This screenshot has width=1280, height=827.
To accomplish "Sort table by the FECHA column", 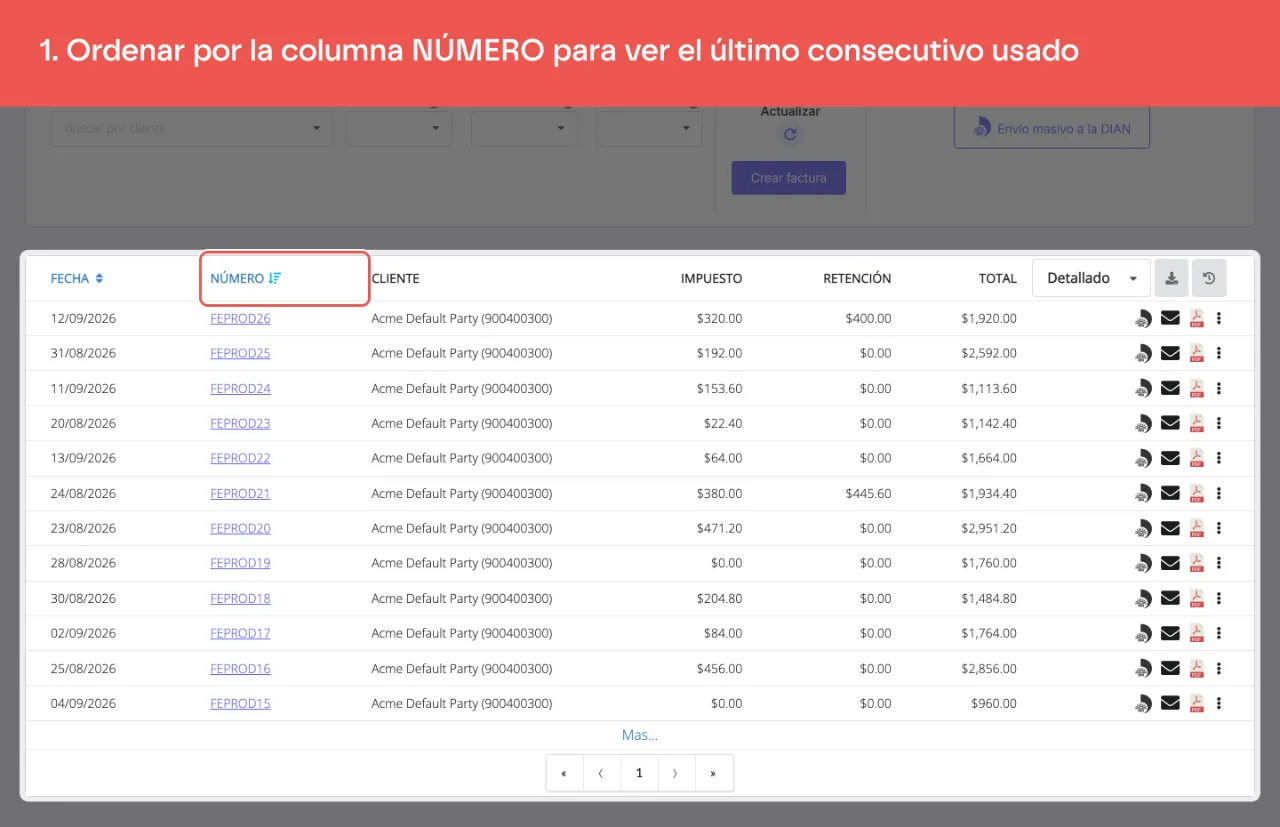I will tap(77, 278).
